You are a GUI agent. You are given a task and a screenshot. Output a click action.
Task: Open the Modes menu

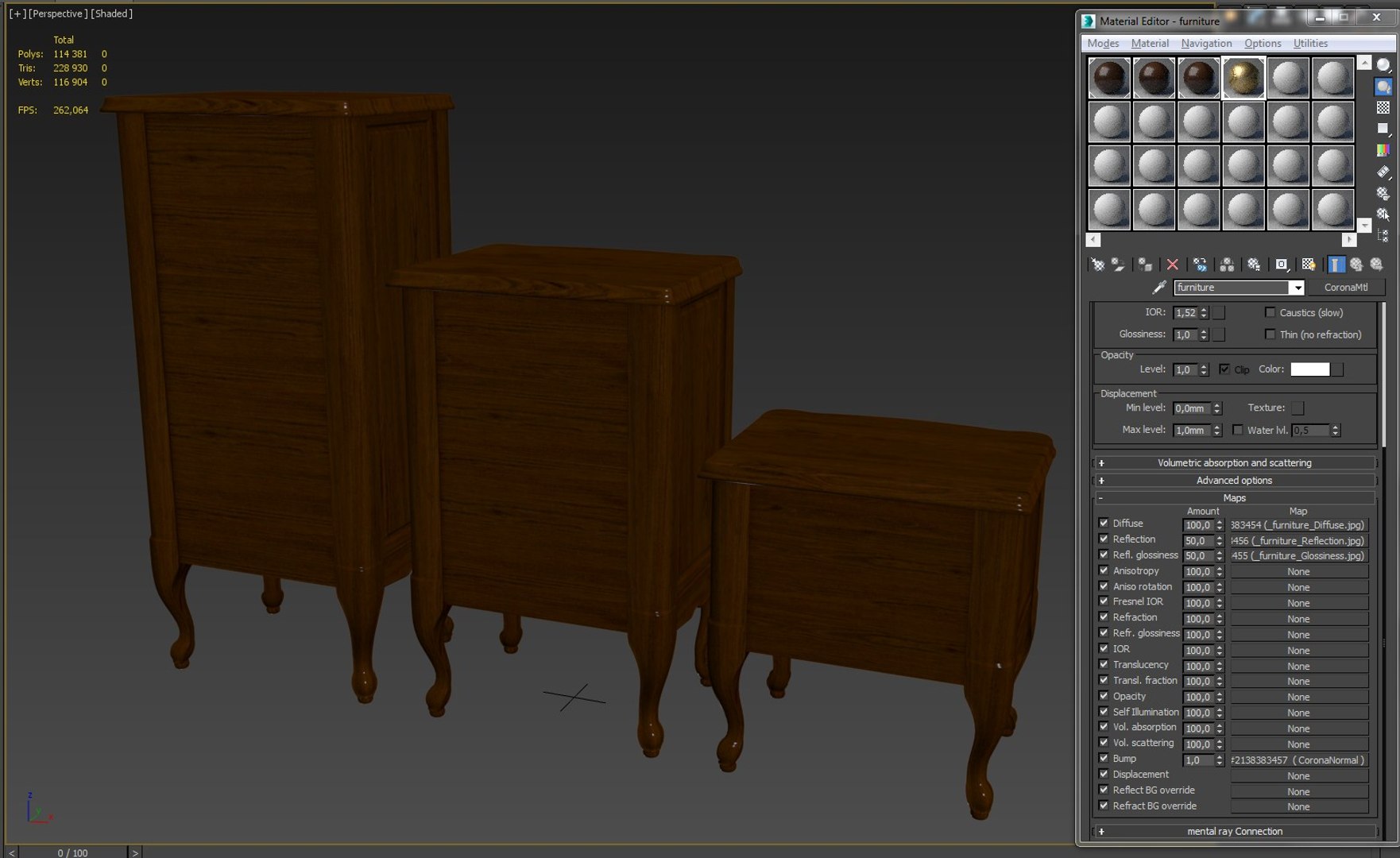pyautogui.click(x=1103, y=44)
